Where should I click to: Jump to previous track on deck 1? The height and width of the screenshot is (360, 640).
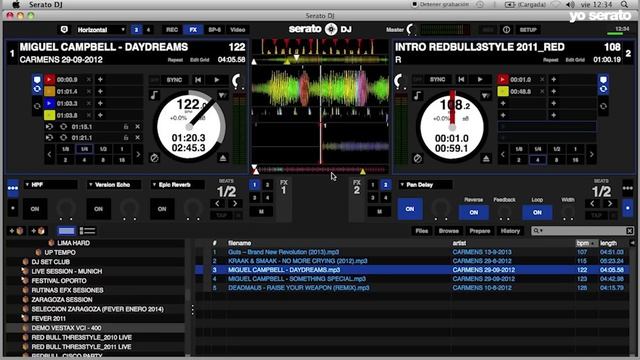pos(198,80)
